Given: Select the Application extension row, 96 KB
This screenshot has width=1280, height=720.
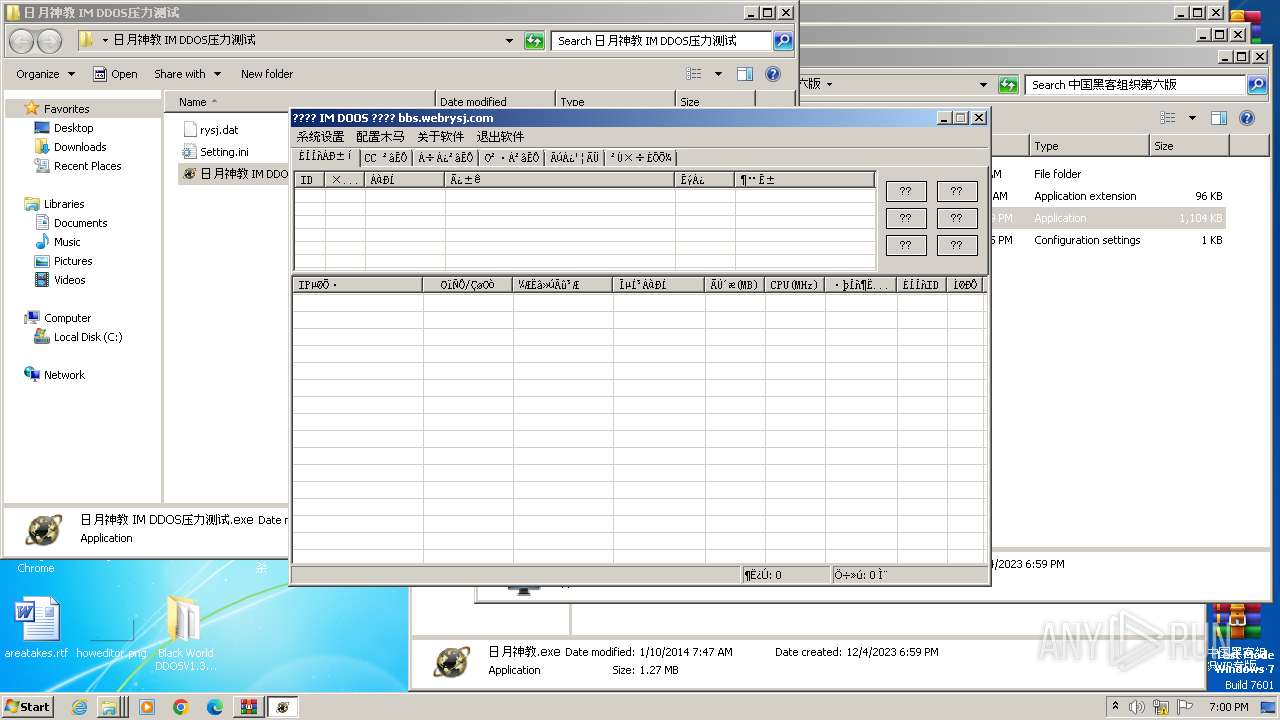Looking at the screenshot, I should coord(1108,196).
